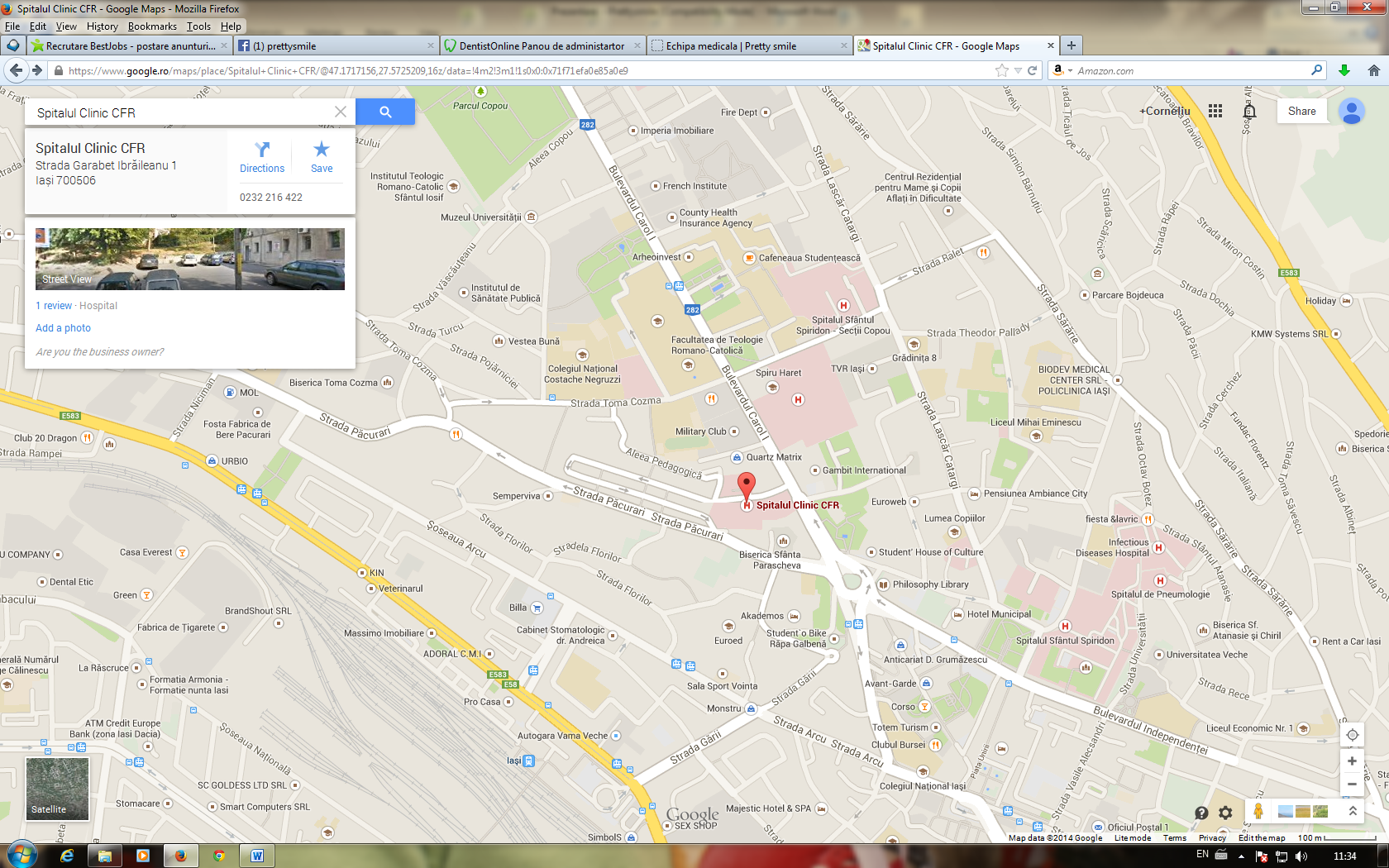Screen dimensions: 1389x868
Task: Open the Google apps grid
Action: tap(1215, 111)
